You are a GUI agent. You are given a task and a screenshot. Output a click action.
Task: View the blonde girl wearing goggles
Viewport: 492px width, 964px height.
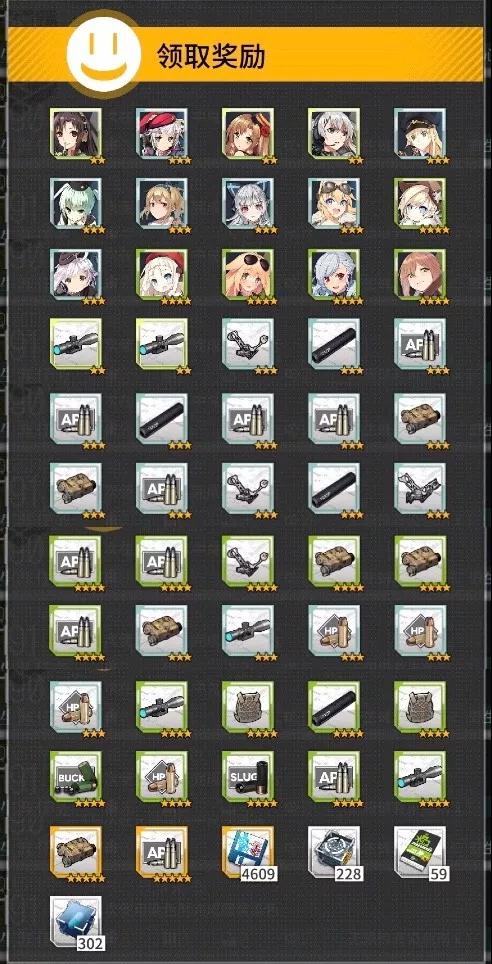coord(335,204)
